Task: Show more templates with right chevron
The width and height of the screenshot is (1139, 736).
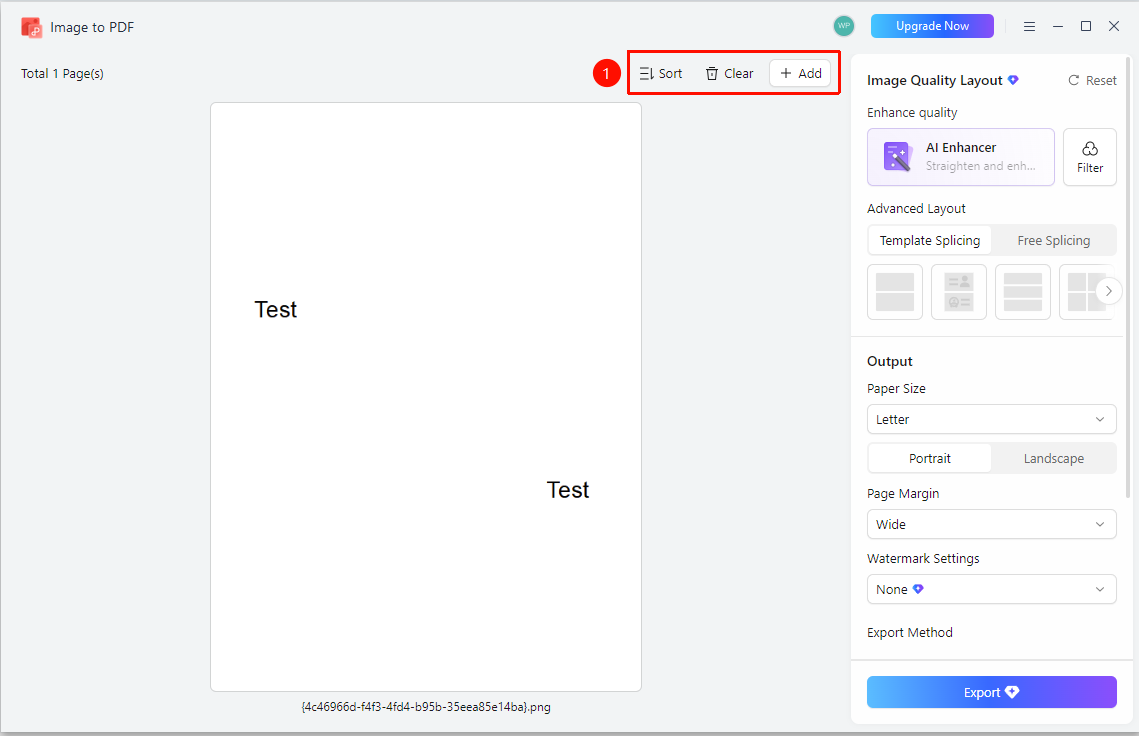Action: point(1108,291)
